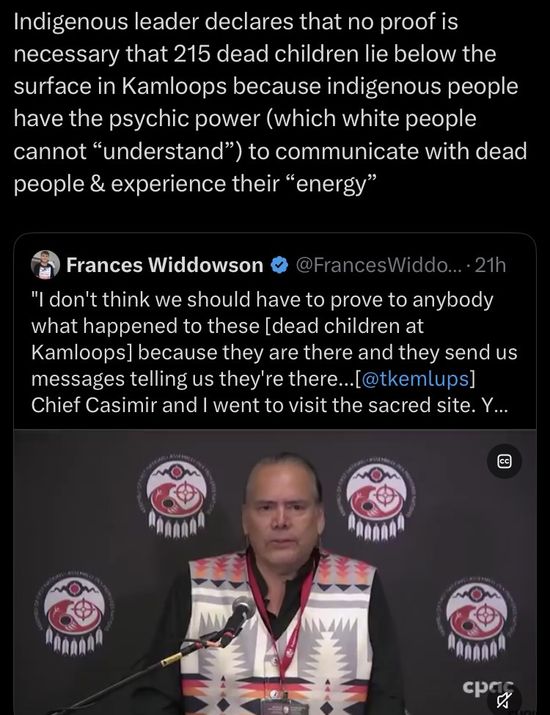Open Frances Widdowson's profile avatar
Image resolution: width=550 pixels, height=715 pixels.
point(45,264)
